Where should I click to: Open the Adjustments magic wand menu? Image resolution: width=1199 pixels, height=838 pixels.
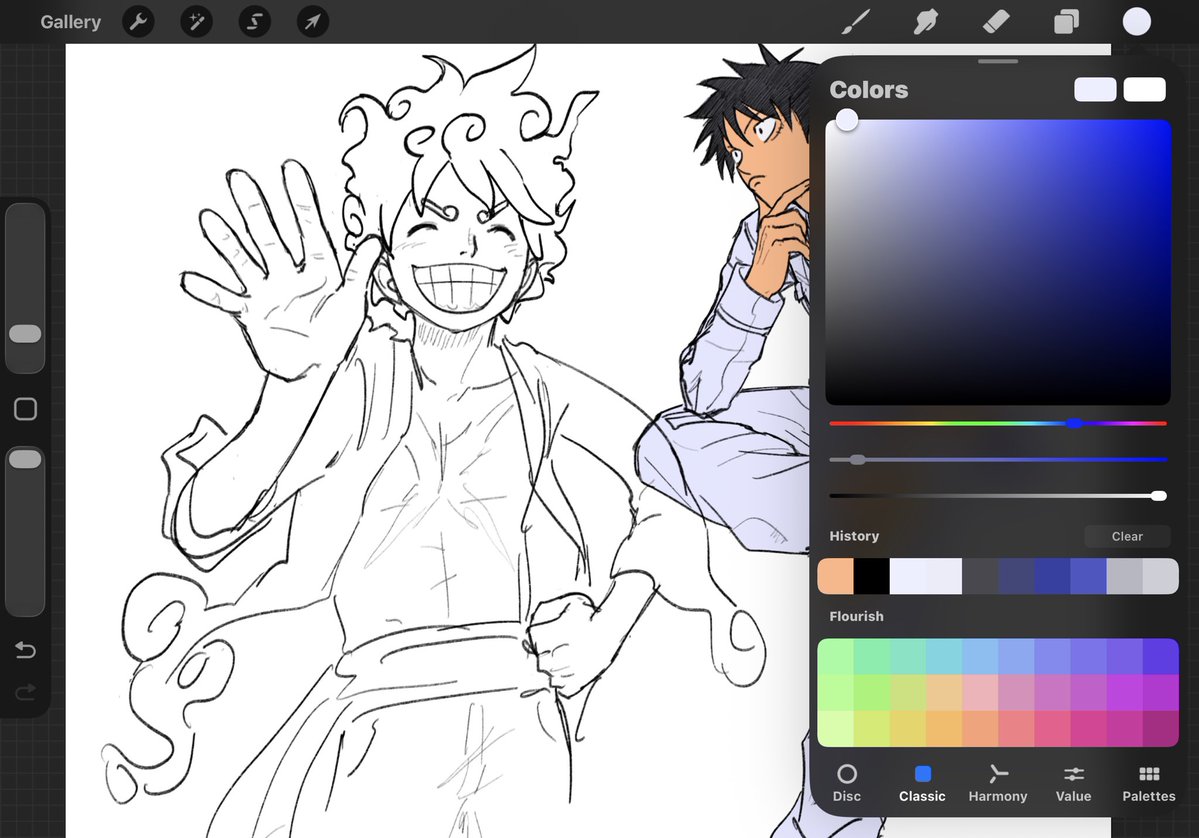point(197,21)
